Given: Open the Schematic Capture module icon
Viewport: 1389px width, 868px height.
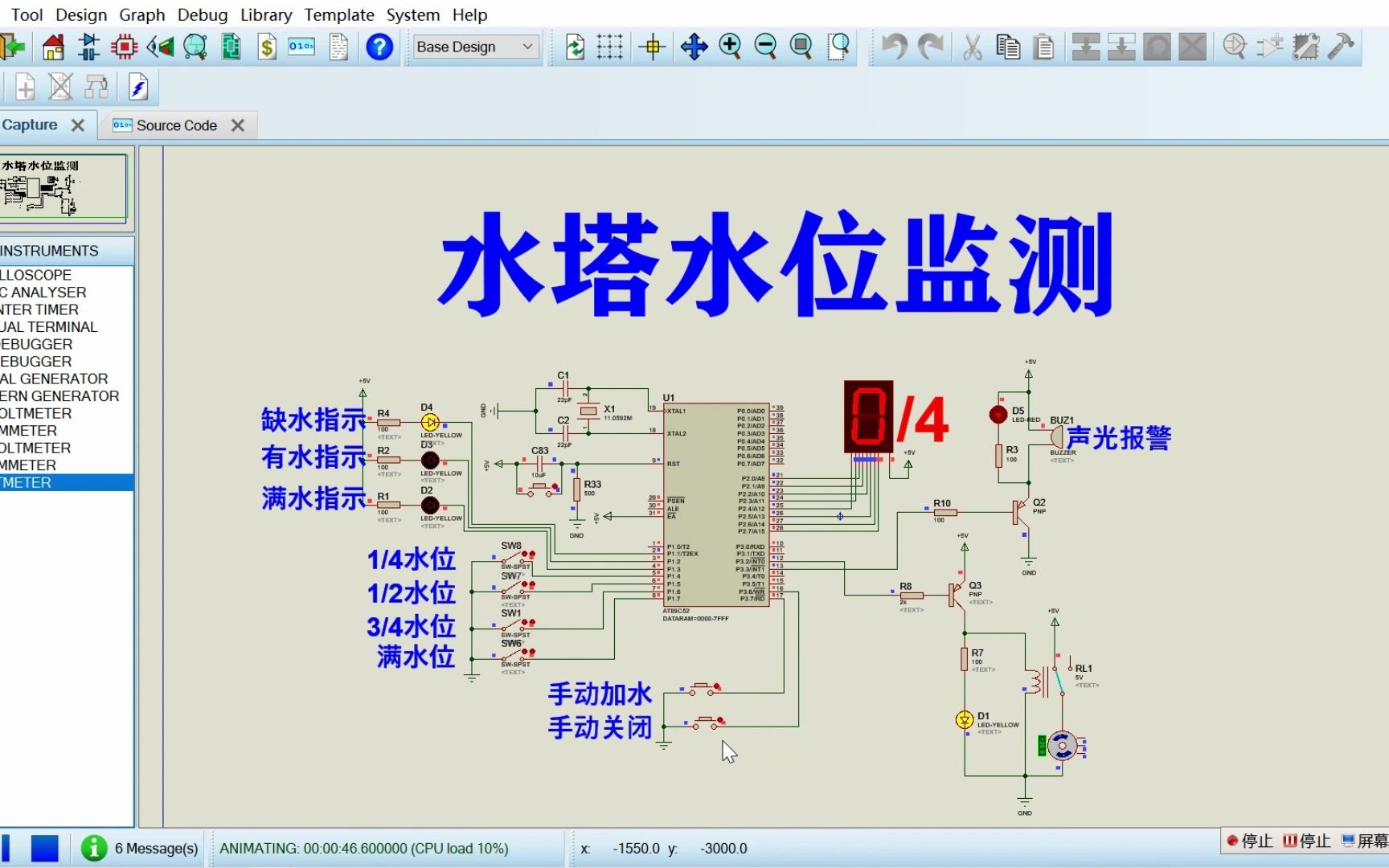Looking at the screenshot, I should click(88, 47).
